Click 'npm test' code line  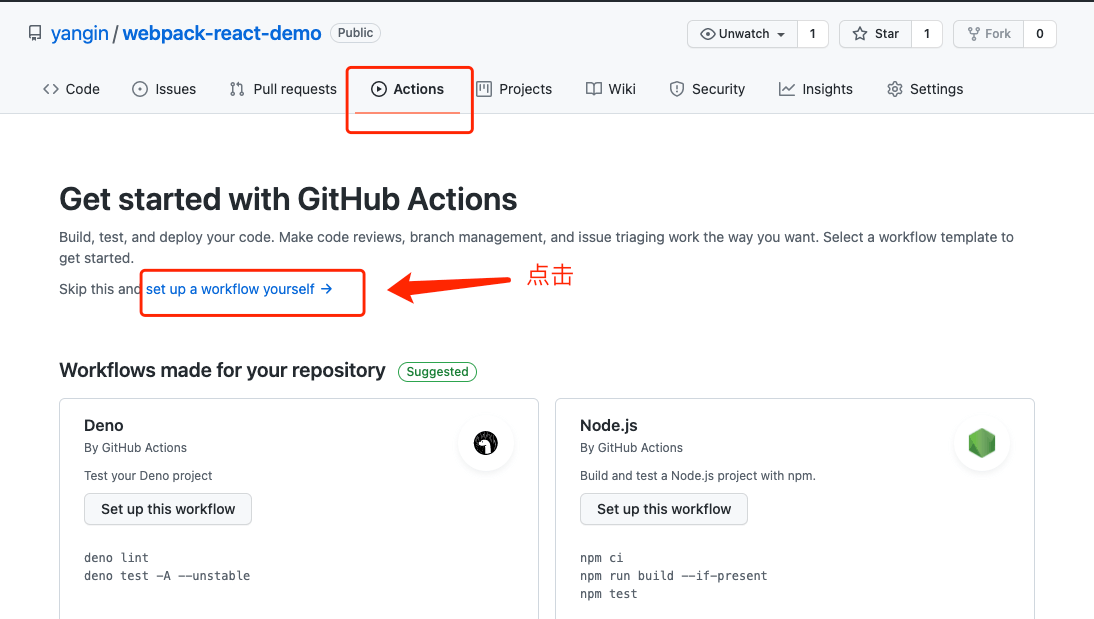point(609,594)
